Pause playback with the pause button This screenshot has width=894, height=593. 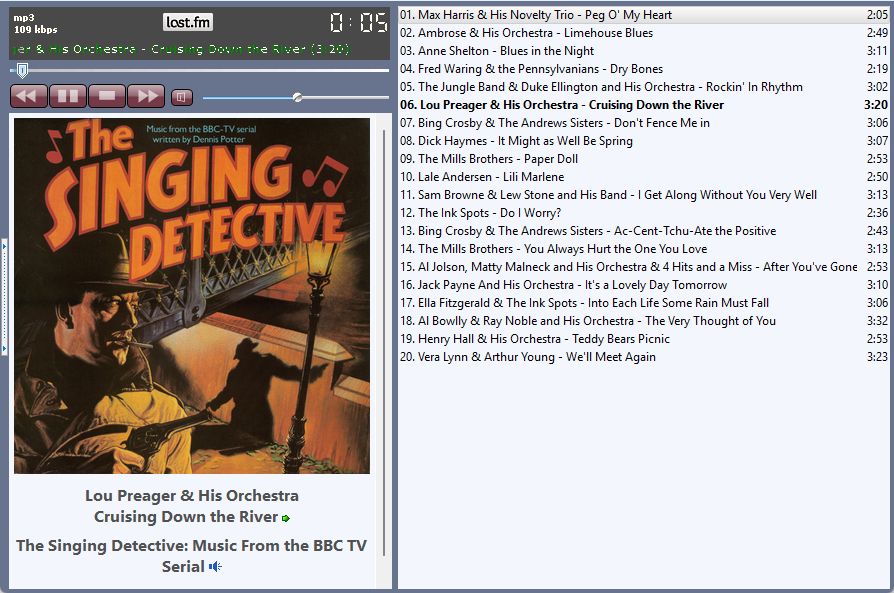click(x=68, y=96)
